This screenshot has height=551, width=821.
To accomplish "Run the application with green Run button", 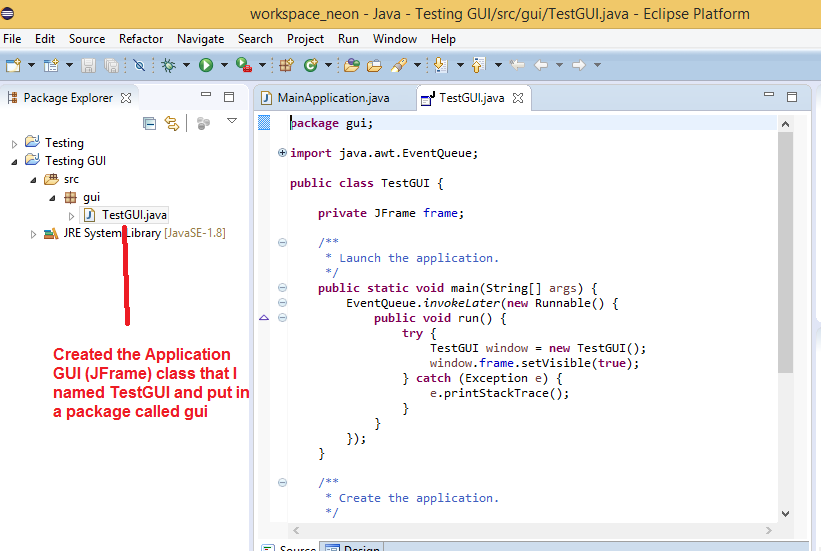I will coord(205,65).
